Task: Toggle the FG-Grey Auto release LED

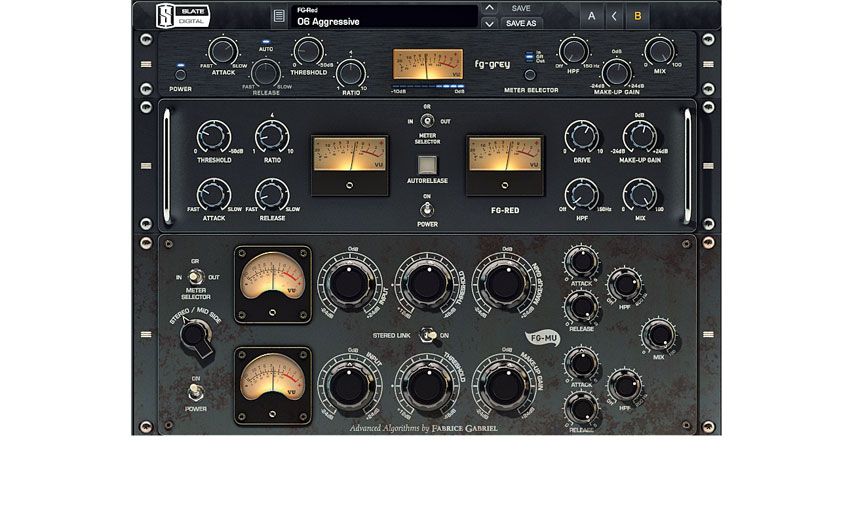Action: (x=266, y=42)
